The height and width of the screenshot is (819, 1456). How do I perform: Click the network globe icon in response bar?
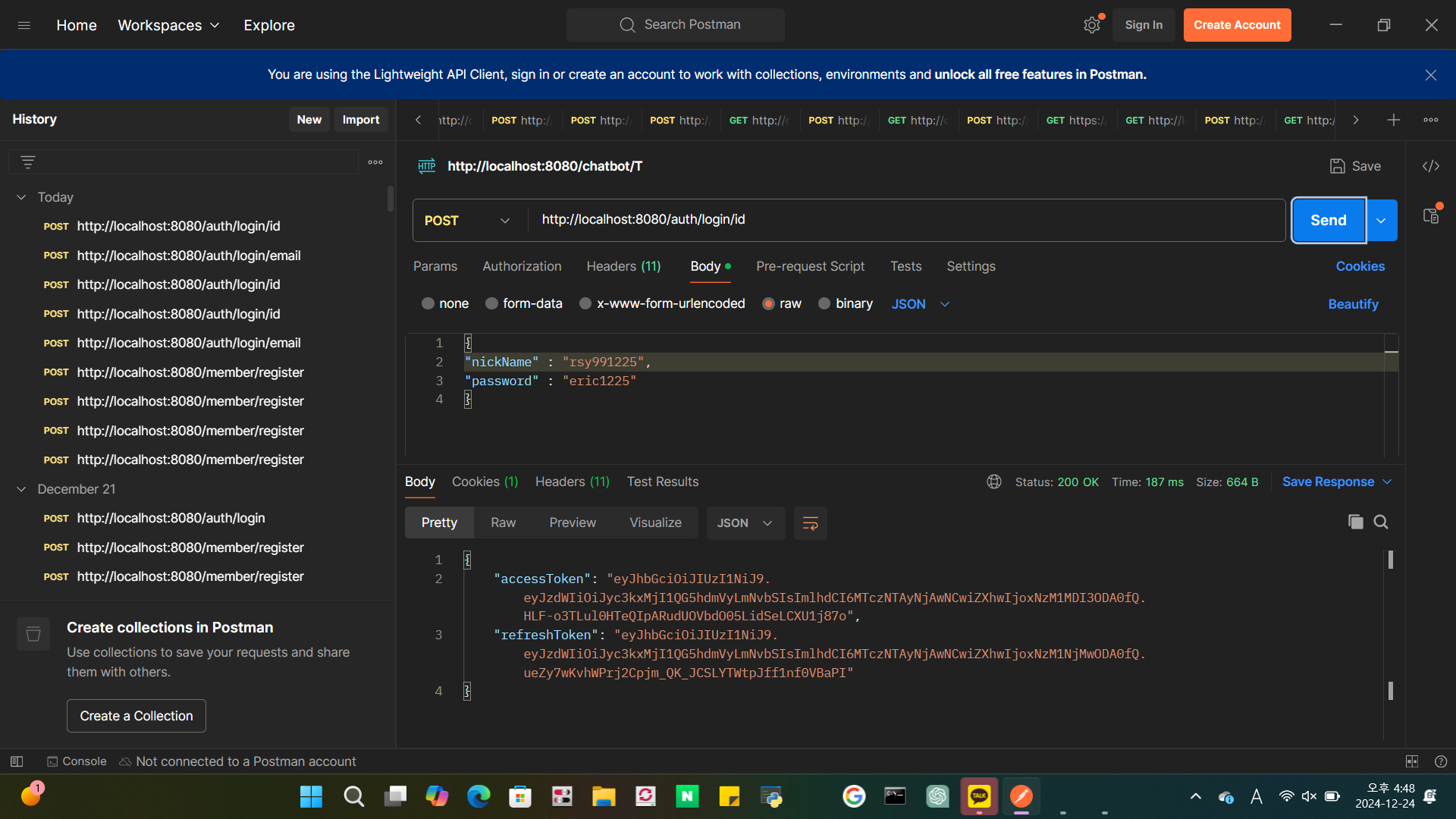click(994, 482)
